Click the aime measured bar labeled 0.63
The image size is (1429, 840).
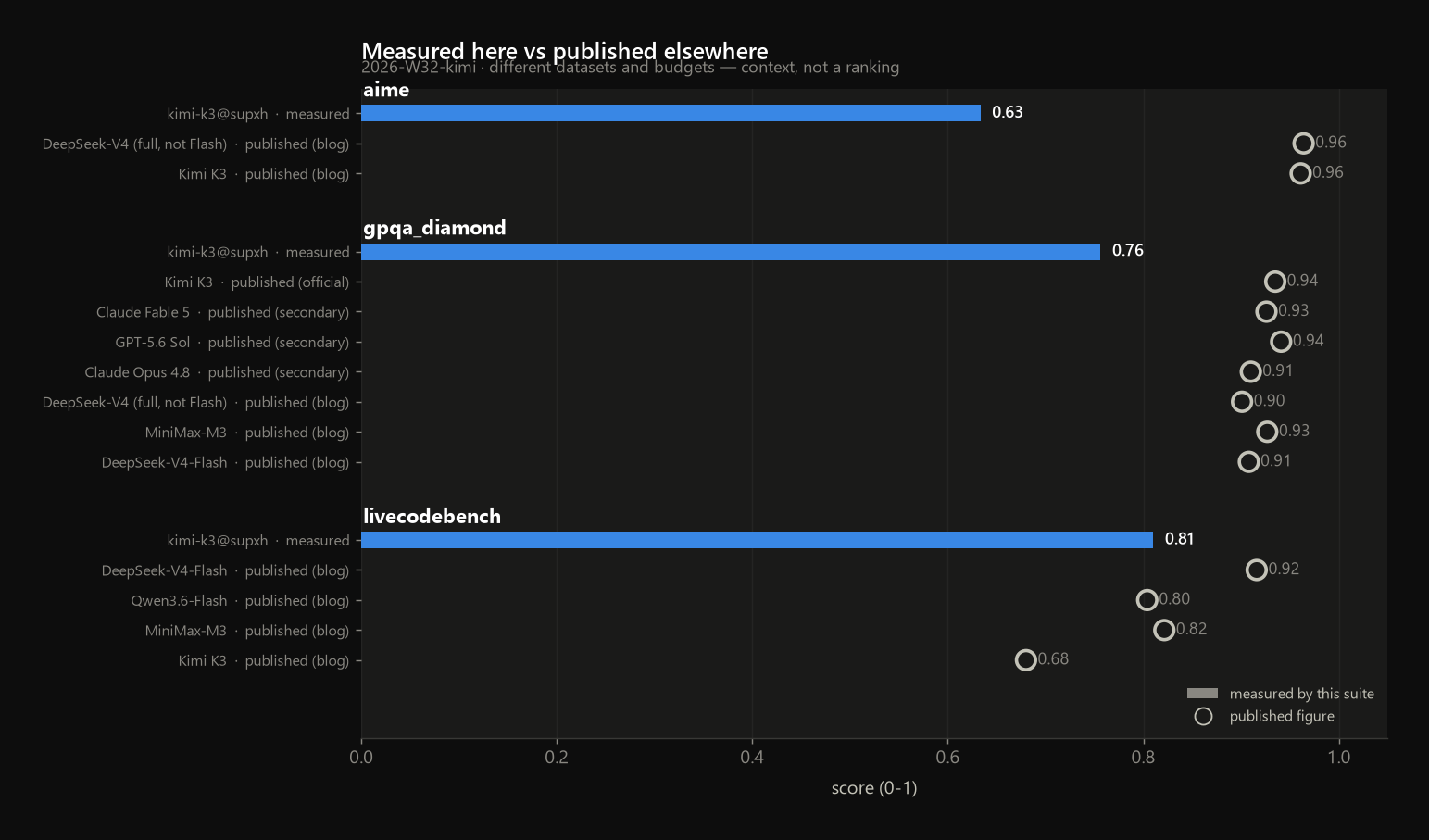671,113
